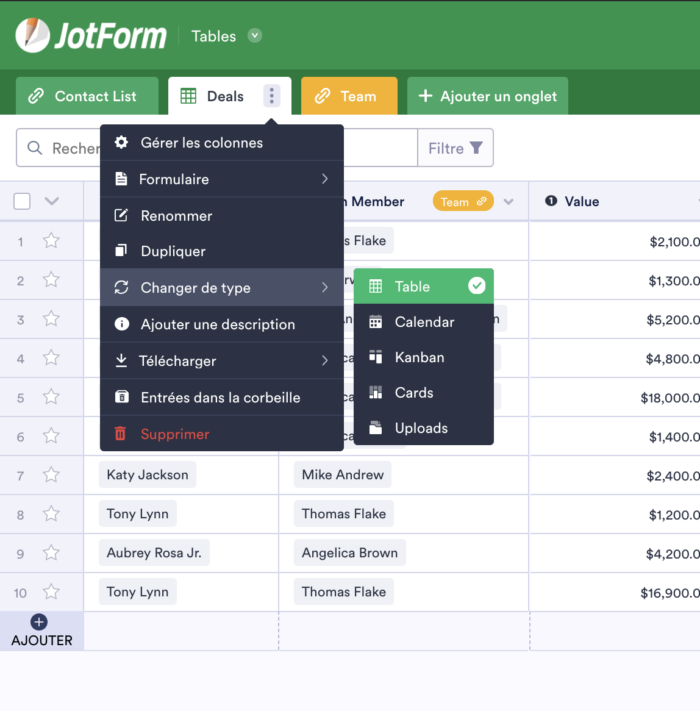
Task: Select Ajouter une description entry
Action: pyautogui.click(x=222, y=324)
